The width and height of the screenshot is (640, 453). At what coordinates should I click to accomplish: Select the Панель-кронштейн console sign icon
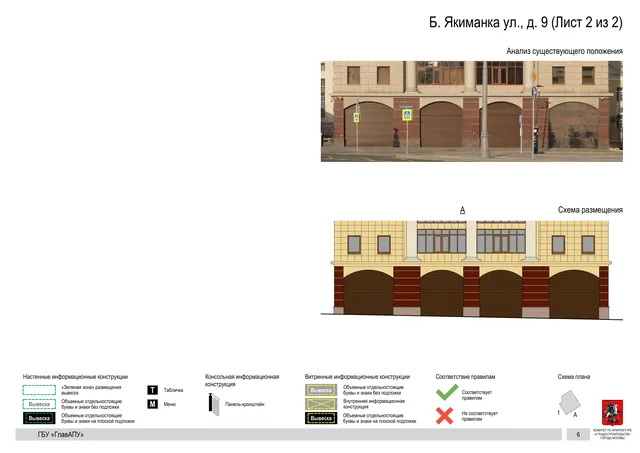tap(214, 404)
